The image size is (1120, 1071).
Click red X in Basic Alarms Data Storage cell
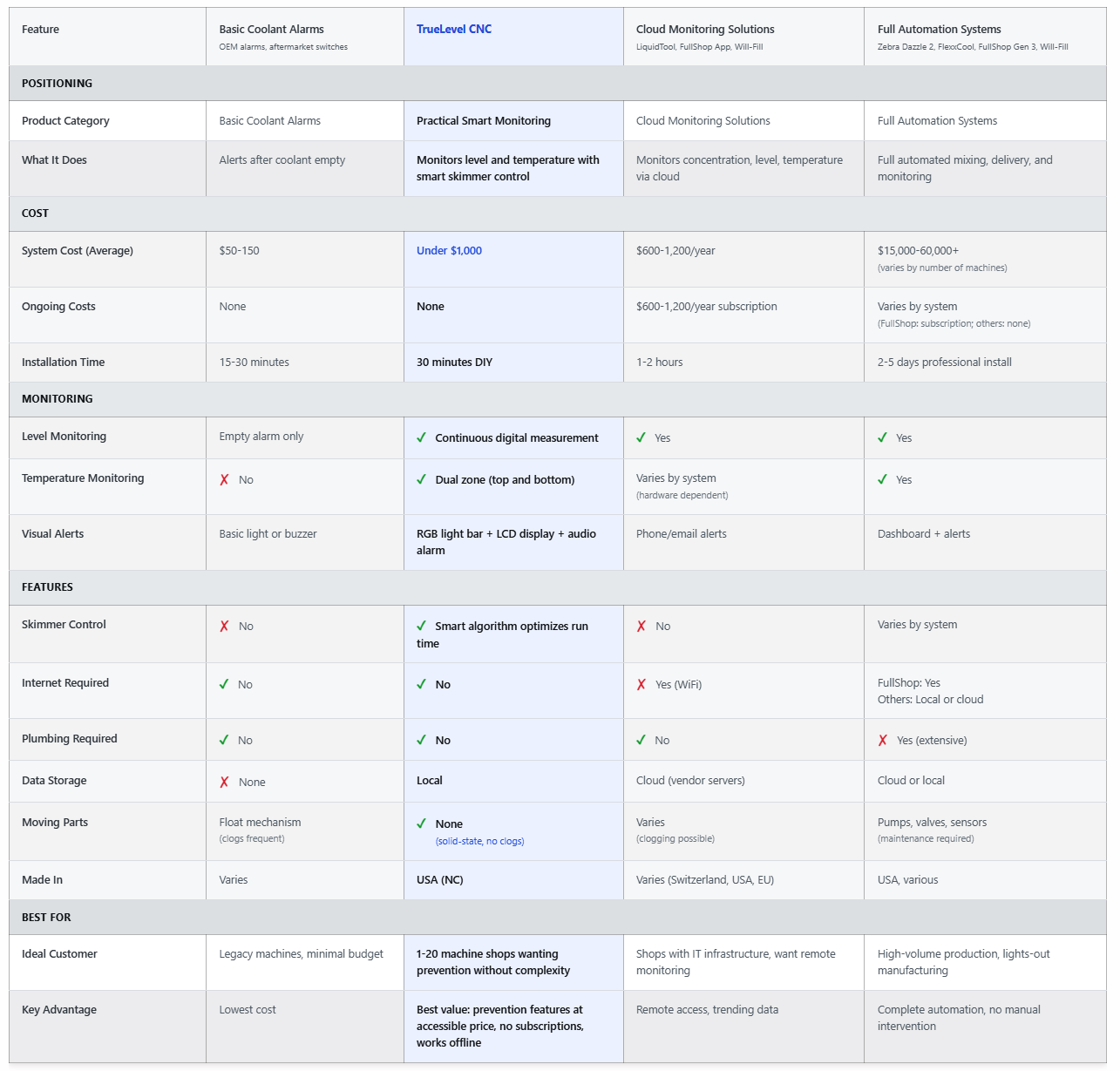225,783
